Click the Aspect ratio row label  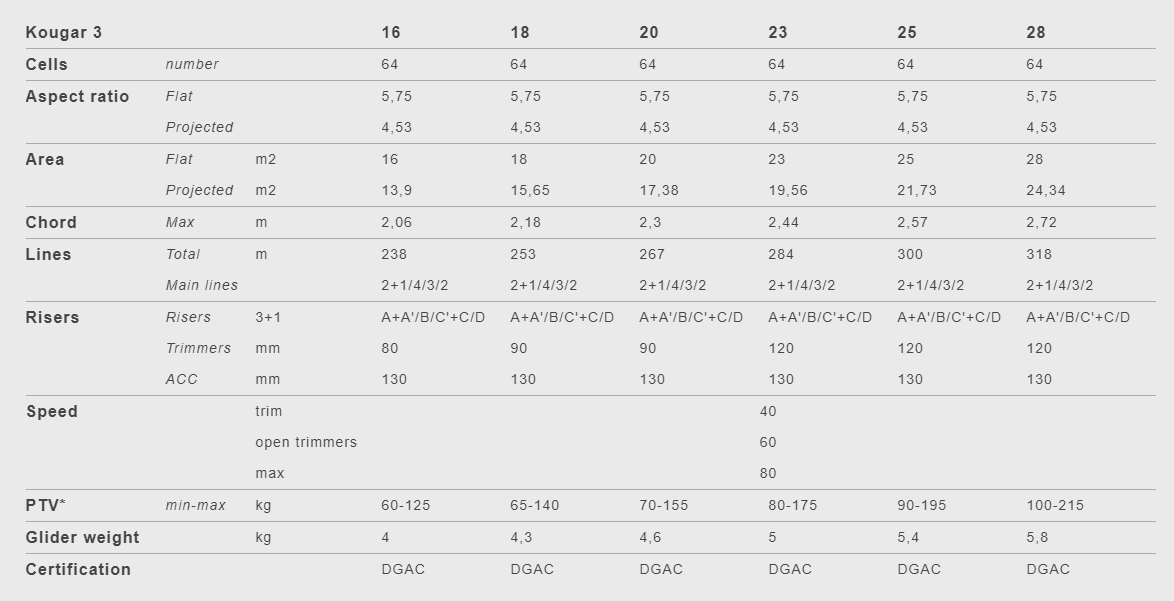[77, 97]
